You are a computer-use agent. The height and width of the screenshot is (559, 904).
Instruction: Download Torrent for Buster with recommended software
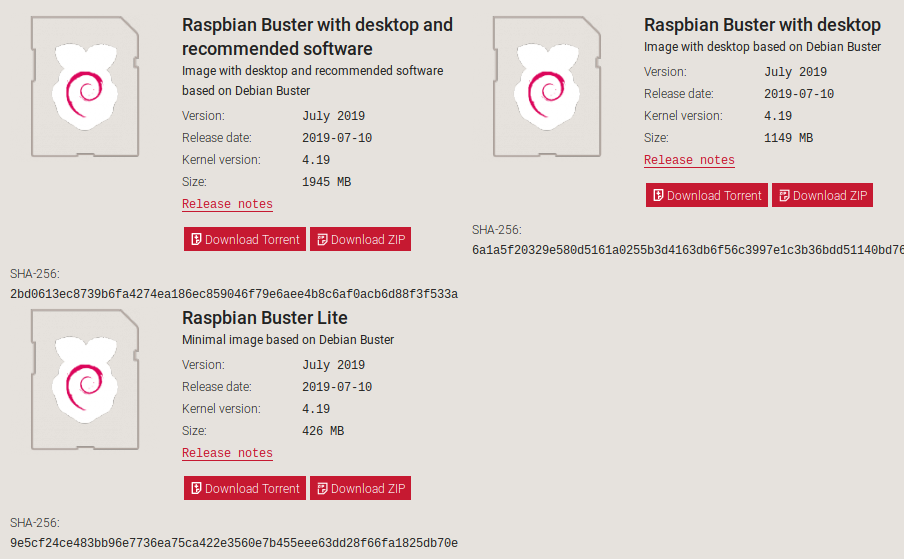245,239
